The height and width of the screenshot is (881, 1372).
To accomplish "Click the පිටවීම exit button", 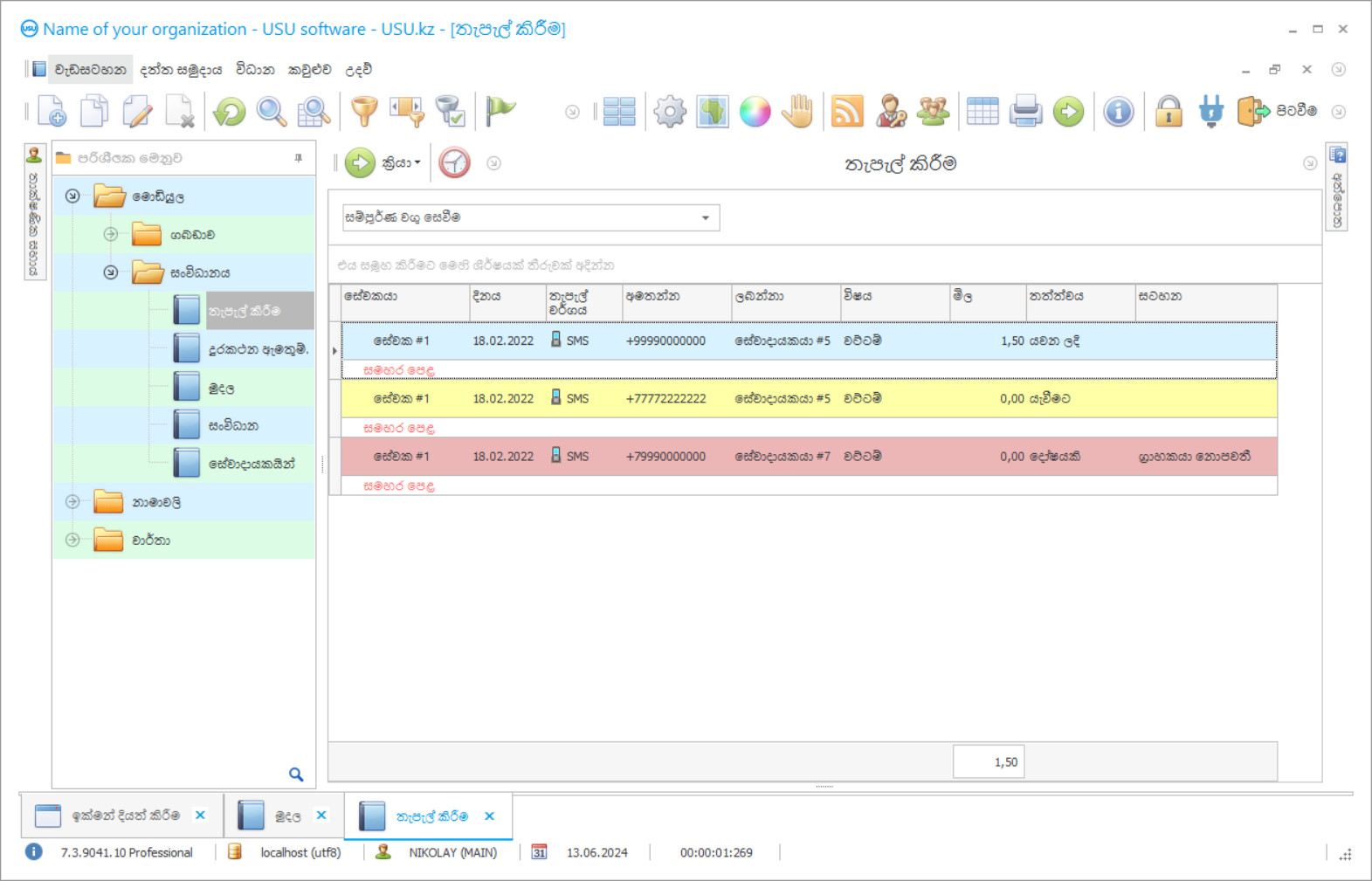I will tap(1278, 111).
